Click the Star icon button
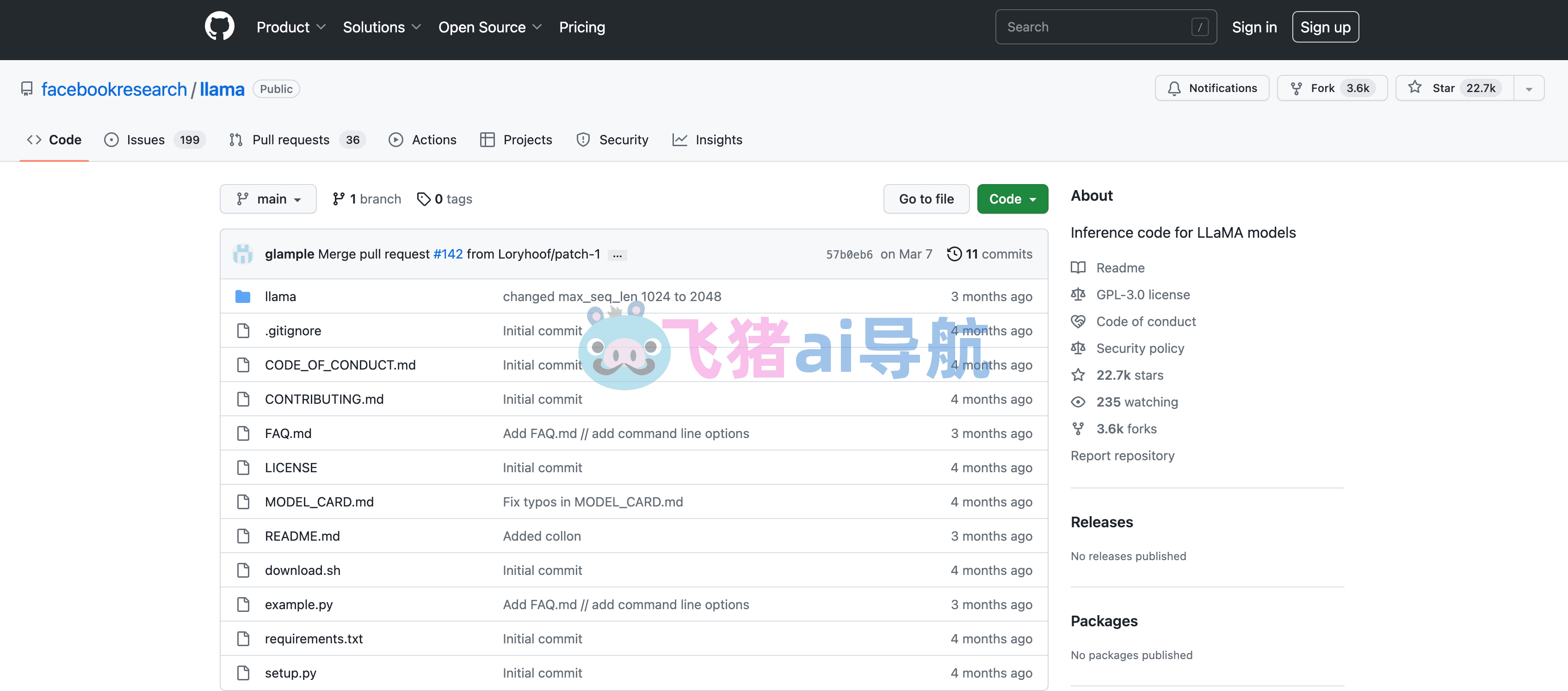 click(1414, 88)
